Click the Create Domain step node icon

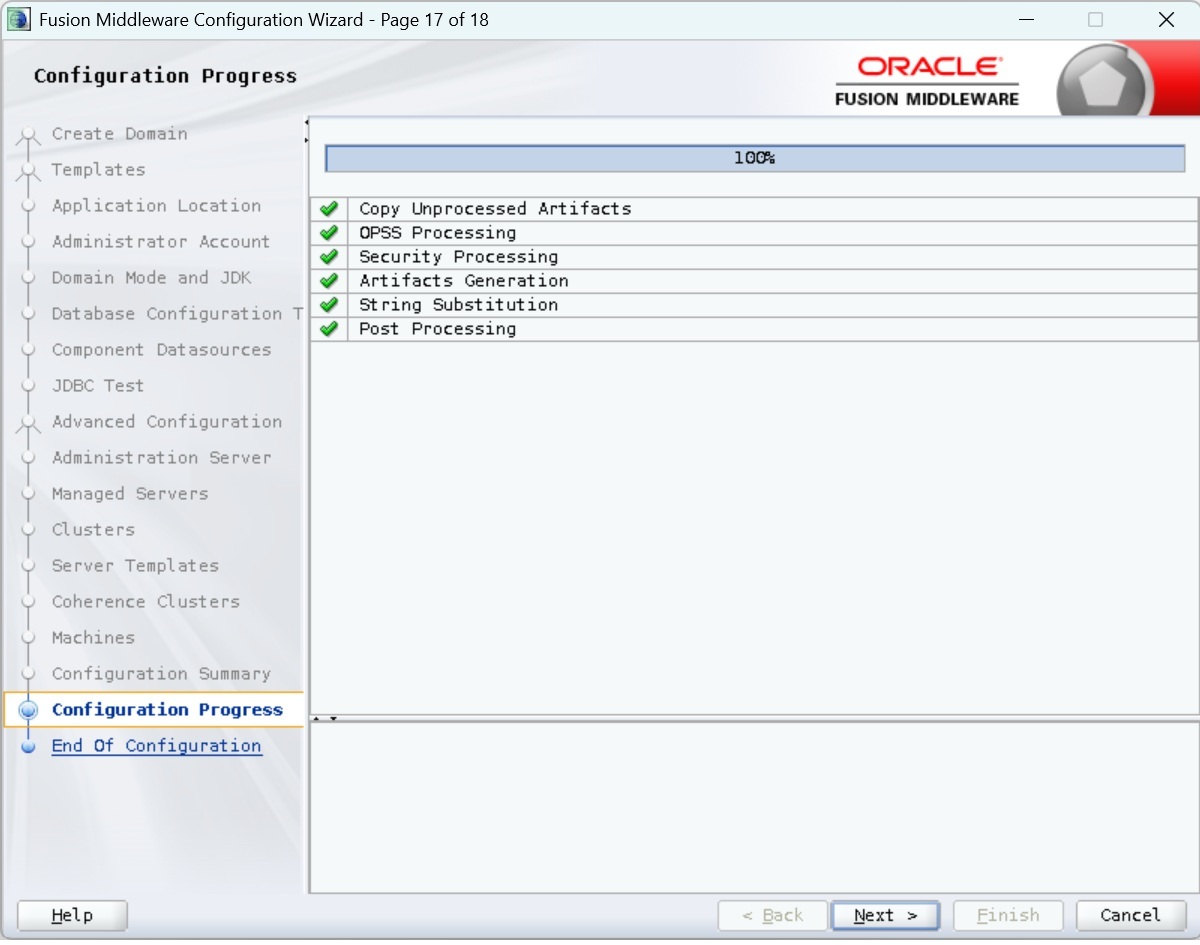tap(28, 137)
